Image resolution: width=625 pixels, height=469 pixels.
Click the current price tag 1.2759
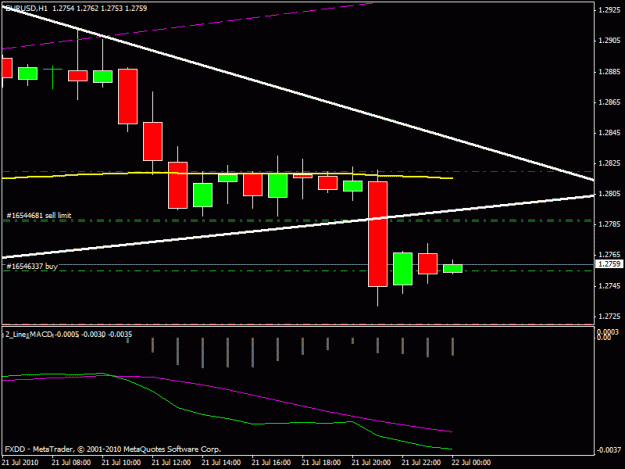click(609, 264)
